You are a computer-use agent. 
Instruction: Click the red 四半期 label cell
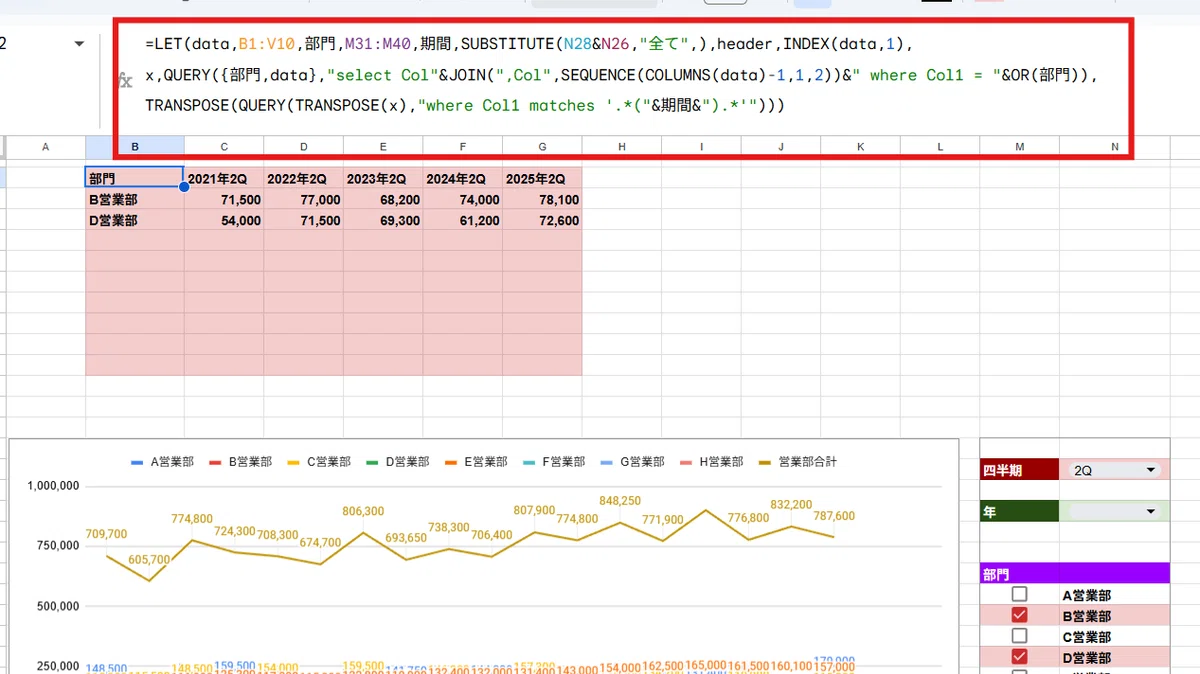click(1019, 470)
